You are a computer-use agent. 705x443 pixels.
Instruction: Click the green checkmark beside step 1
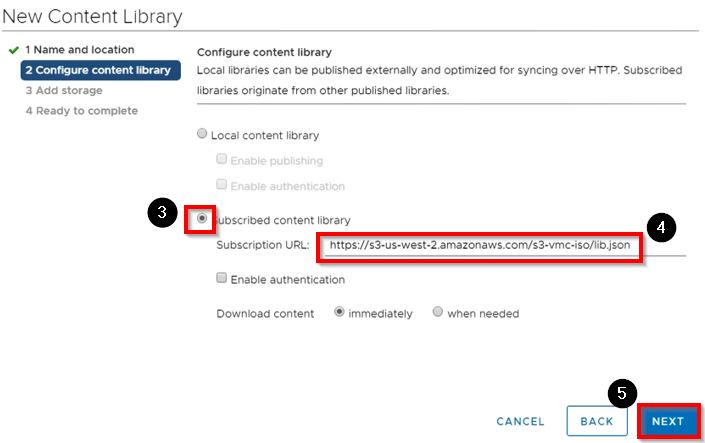click(x=12, y=50)
